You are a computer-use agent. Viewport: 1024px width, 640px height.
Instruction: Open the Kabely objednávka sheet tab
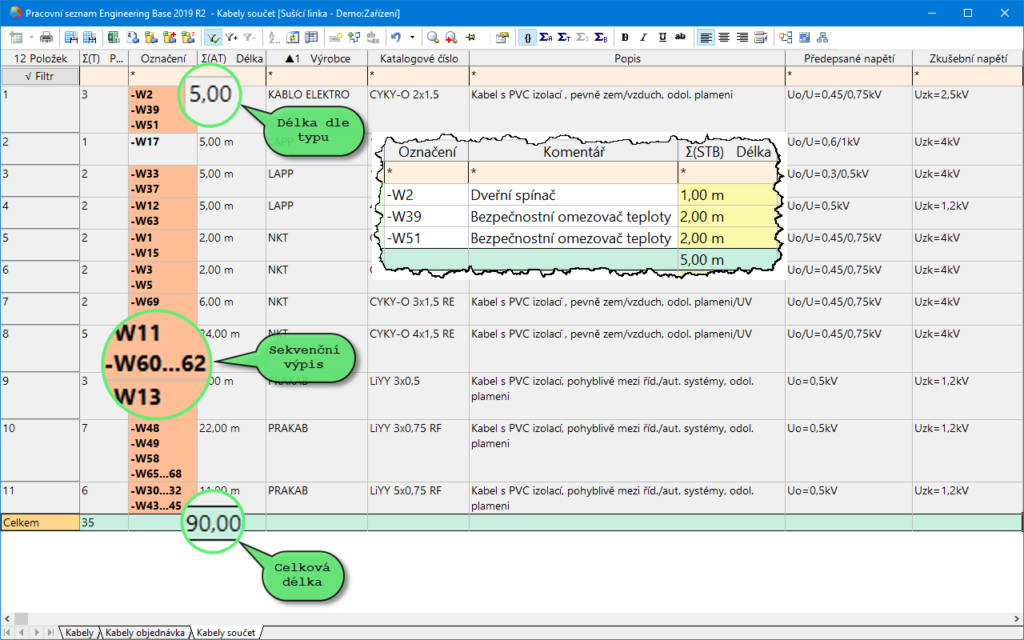pos(145,633)
